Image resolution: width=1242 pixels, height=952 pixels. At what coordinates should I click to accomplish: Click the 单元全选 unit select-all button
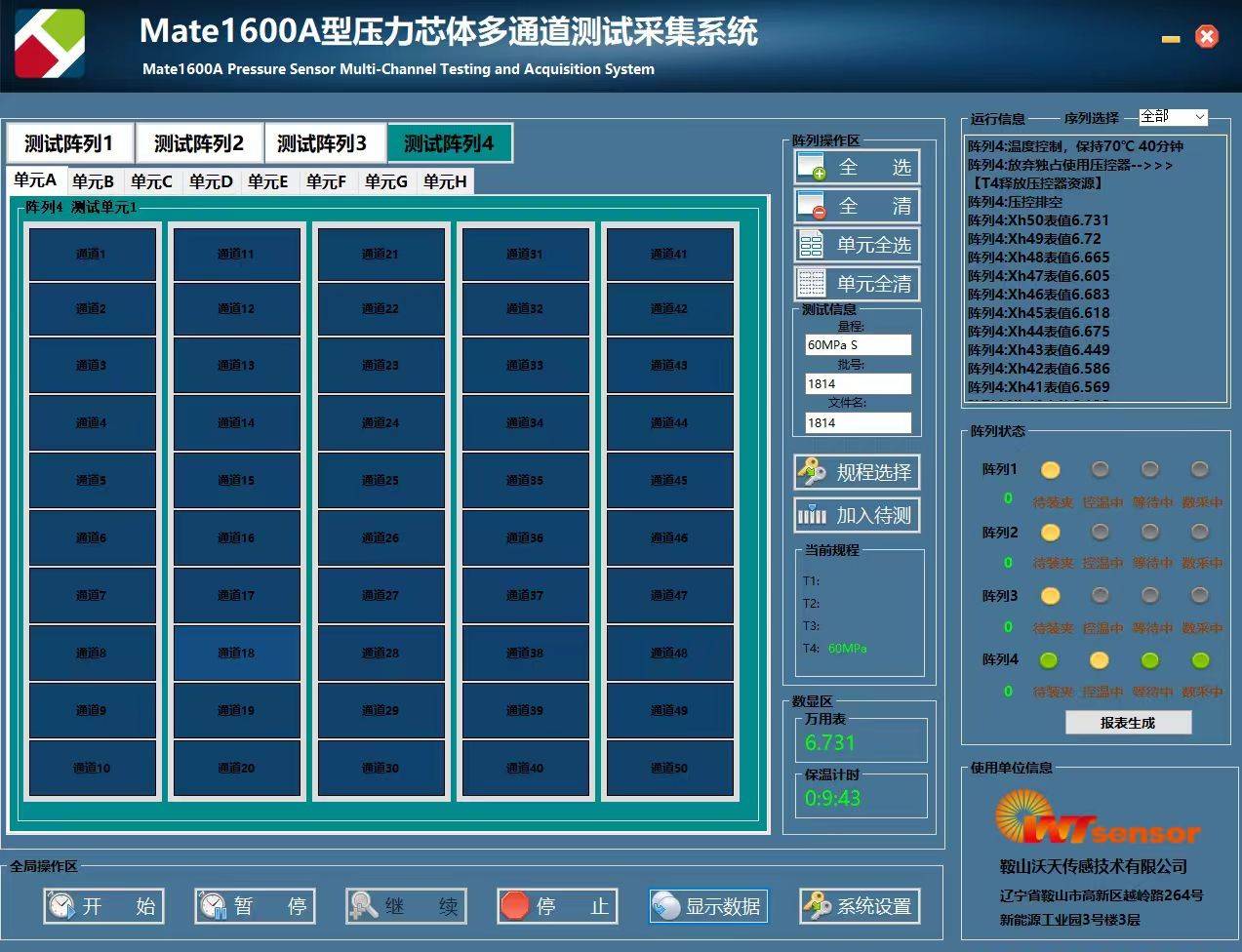coord(857,245)
